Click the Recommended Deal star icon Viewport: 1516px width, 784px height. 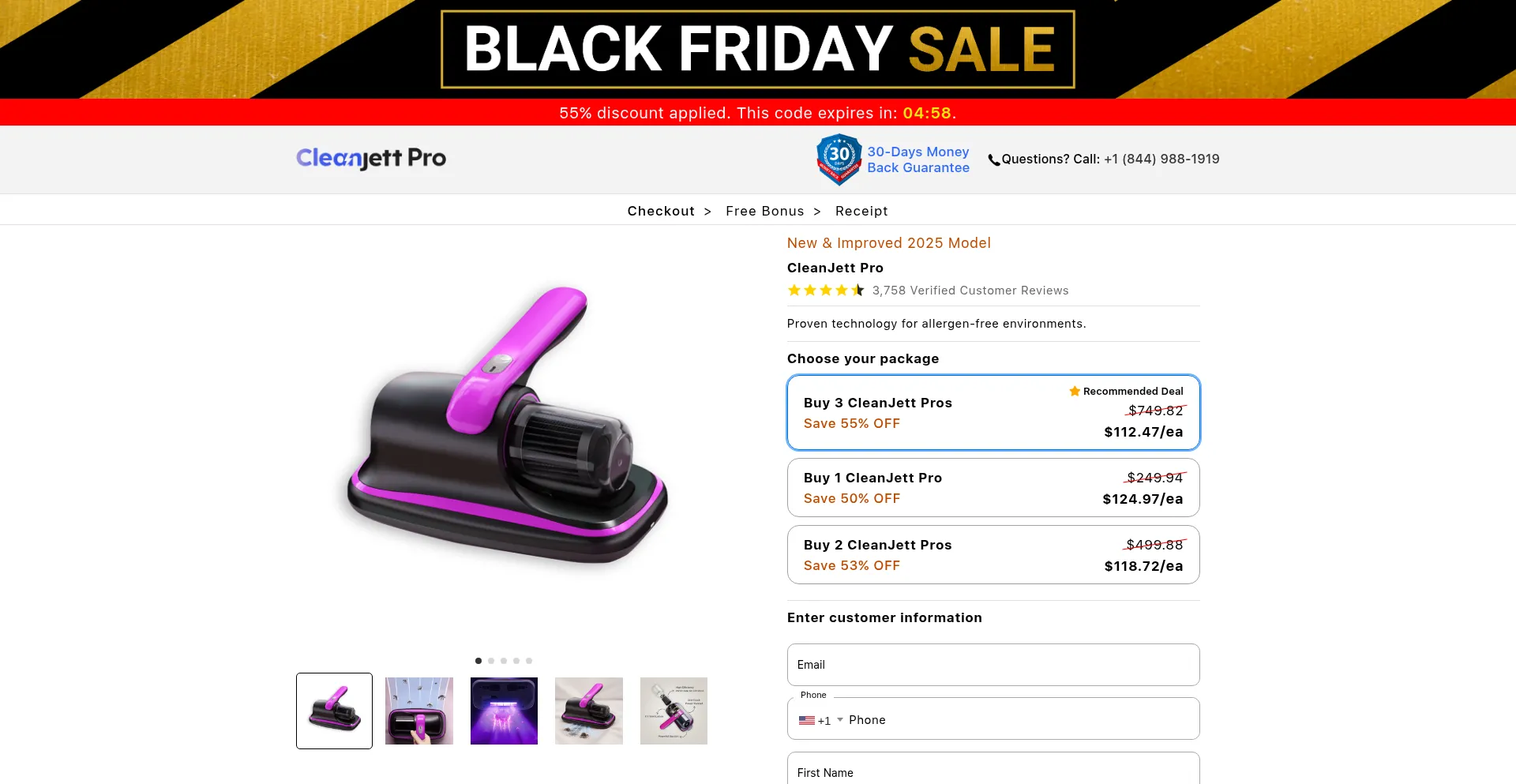click(x=1075, y=392)
